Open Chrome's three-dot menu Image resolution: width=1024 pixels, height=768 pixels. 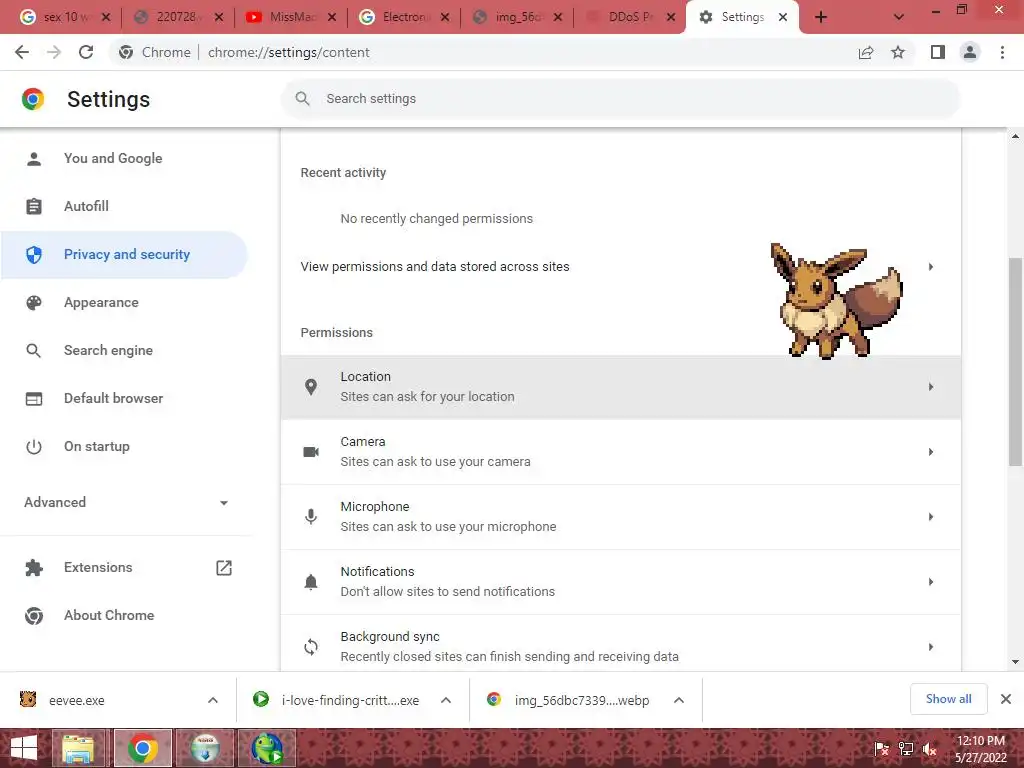coord(1002,52)
